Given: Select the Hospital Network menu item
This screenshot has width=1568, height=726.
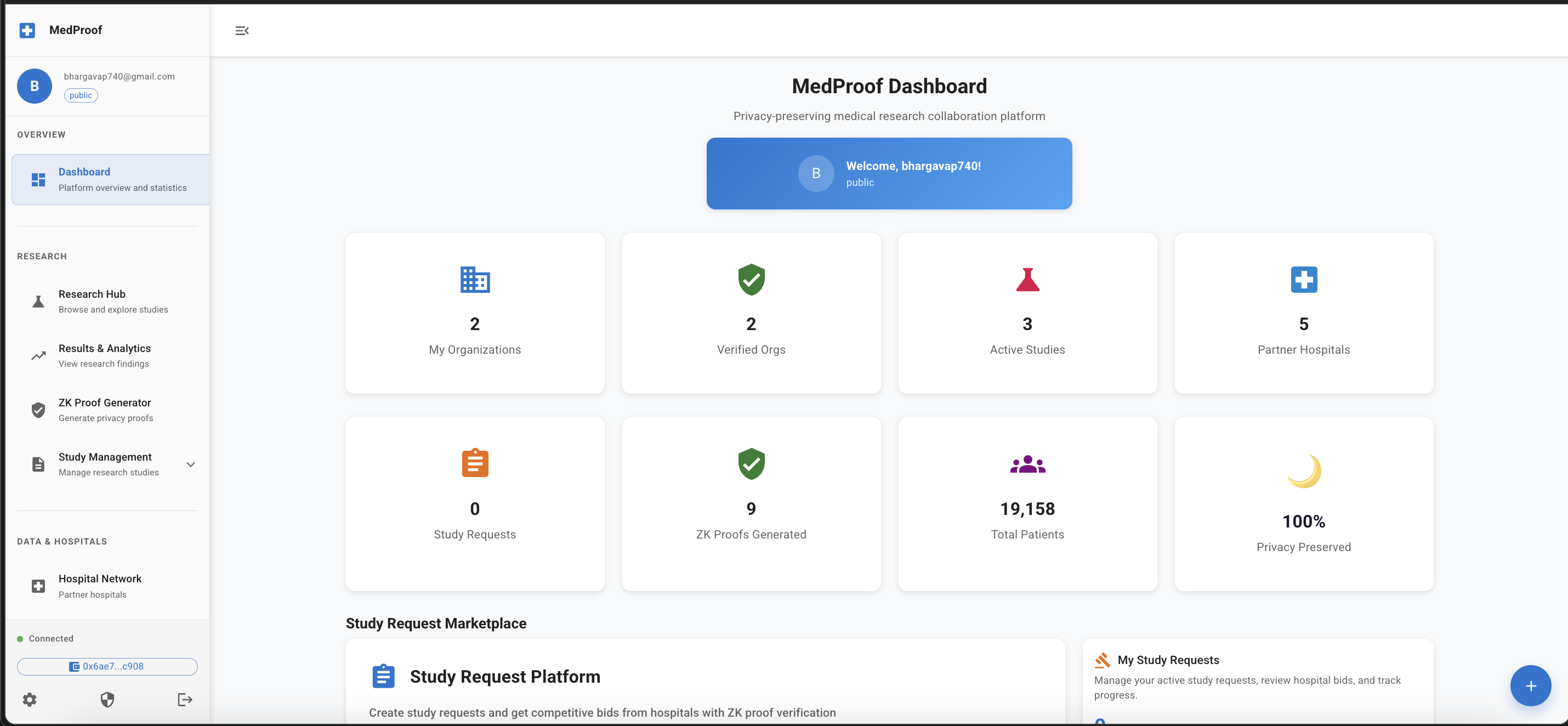Looking at the screenshot, I should click(x=100, y=586).
